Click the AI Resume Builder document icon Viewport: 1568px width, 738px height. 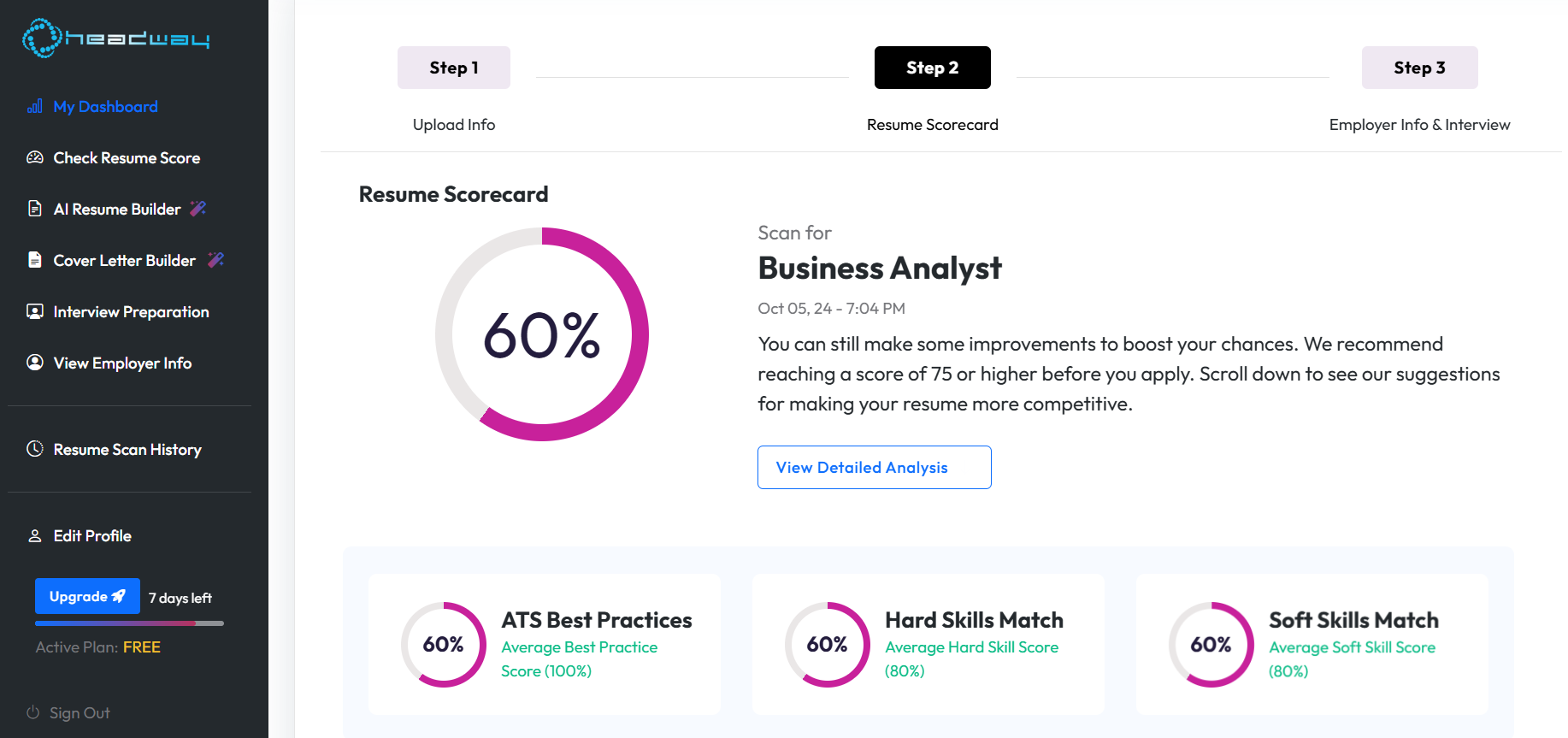click(35, 209)
